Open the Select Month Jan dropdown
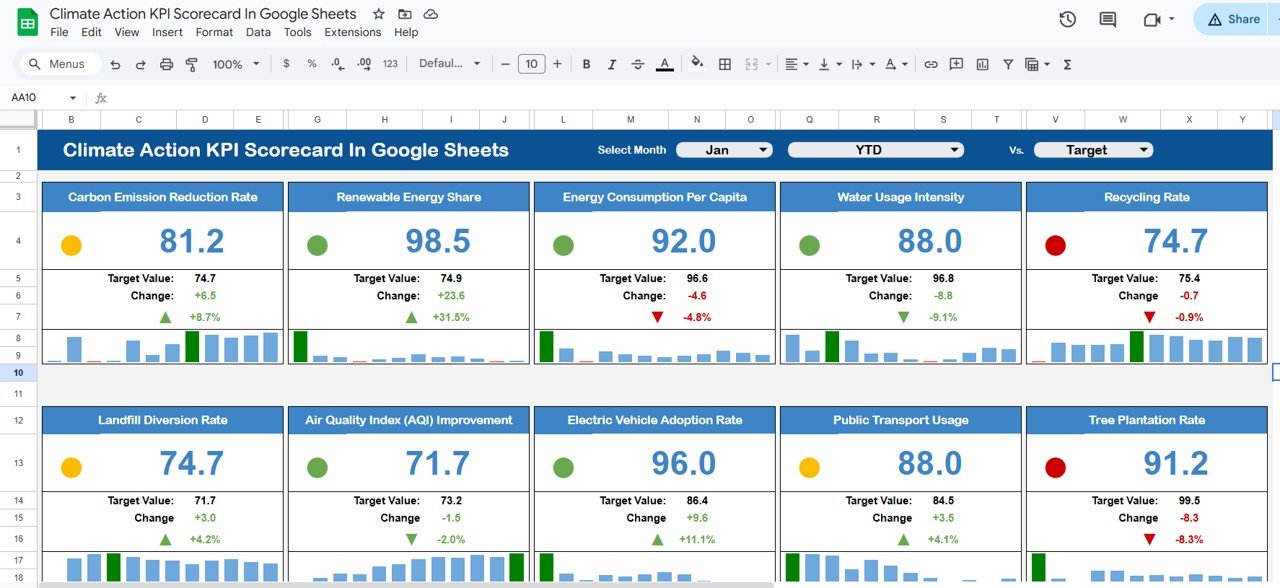 pyautogui.click(x=724, y=149)
